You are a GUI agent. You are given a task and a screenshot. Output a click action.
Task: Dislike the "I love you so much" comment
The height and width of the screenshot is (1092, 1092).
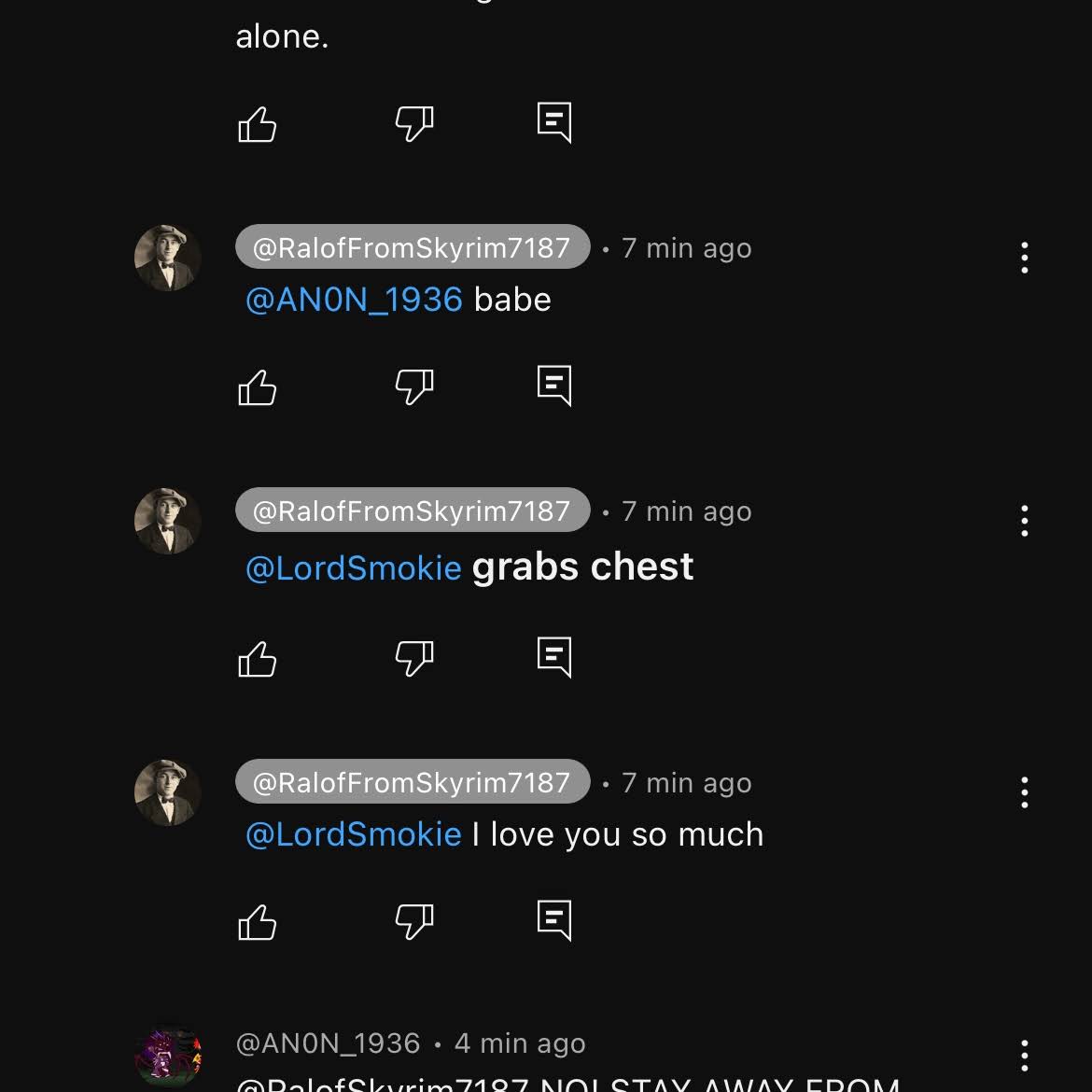(414, 922)
